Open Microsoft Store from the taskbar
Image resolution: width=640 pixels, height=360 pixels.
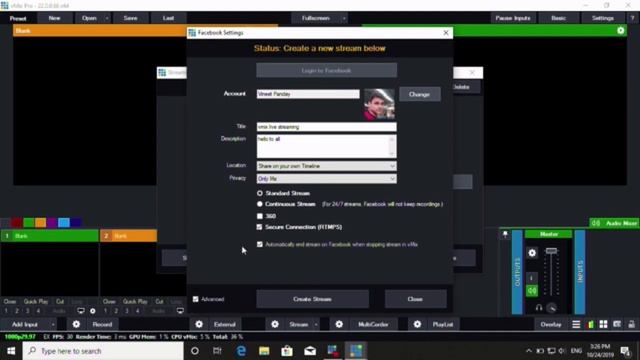coord(287,351)
